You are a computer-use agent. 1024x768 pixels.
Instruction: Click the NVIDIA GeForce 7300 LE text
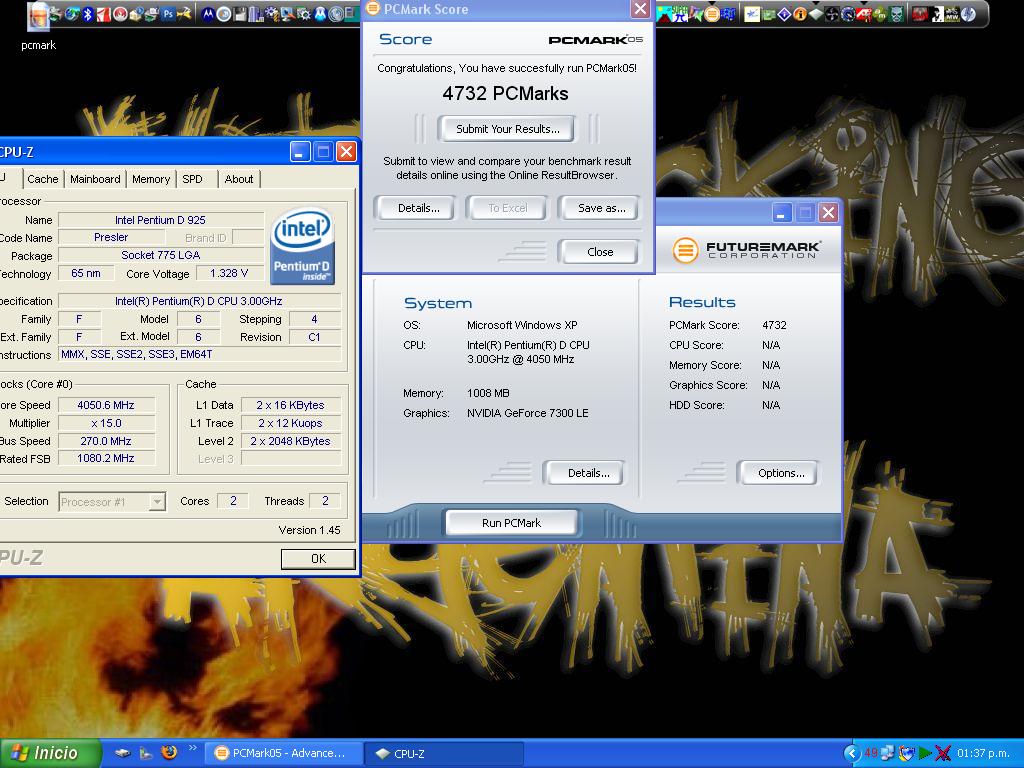[528, 413]
